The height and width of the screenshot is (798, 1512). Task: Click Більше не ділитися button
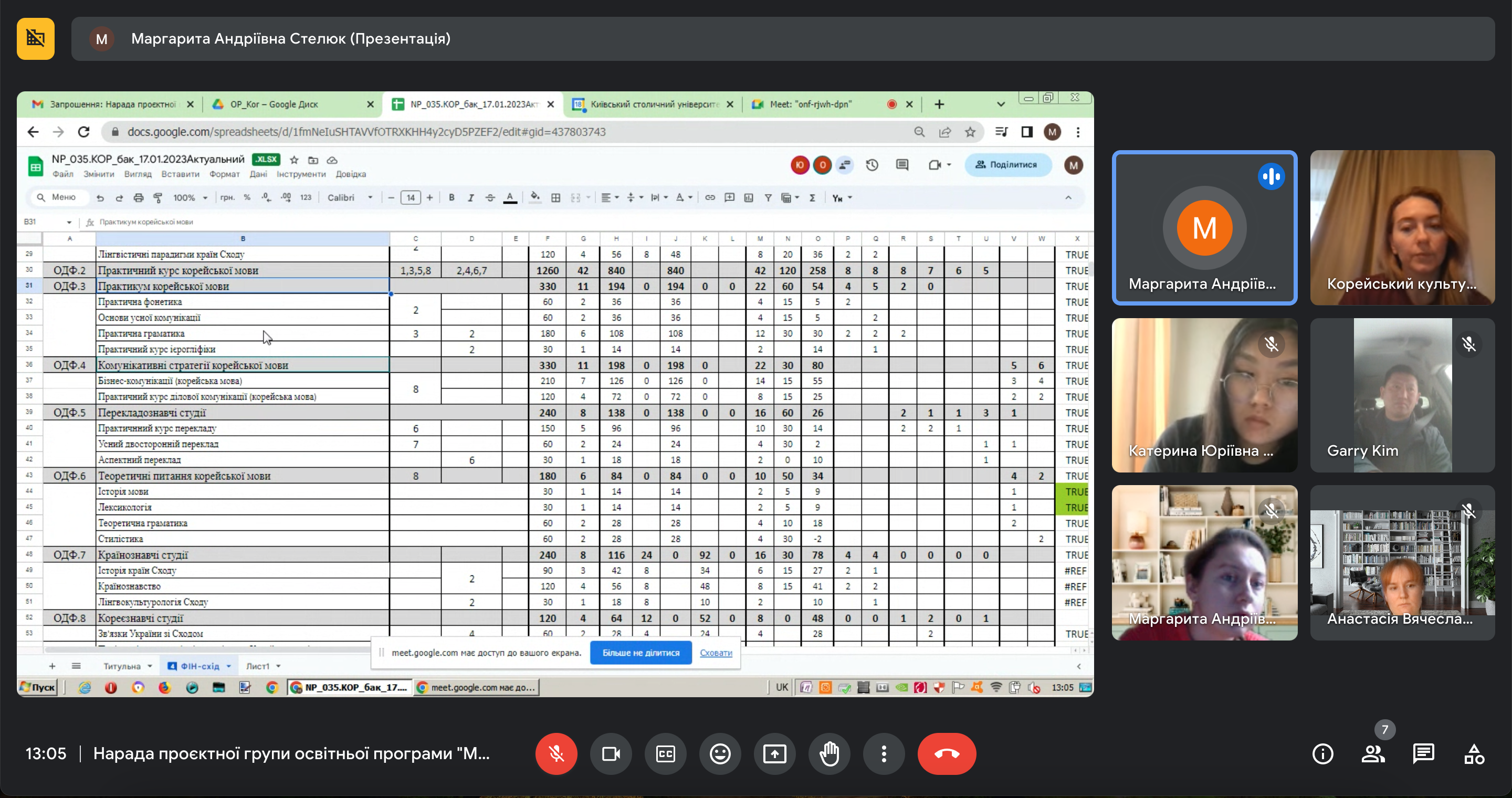tap(640, 653)
